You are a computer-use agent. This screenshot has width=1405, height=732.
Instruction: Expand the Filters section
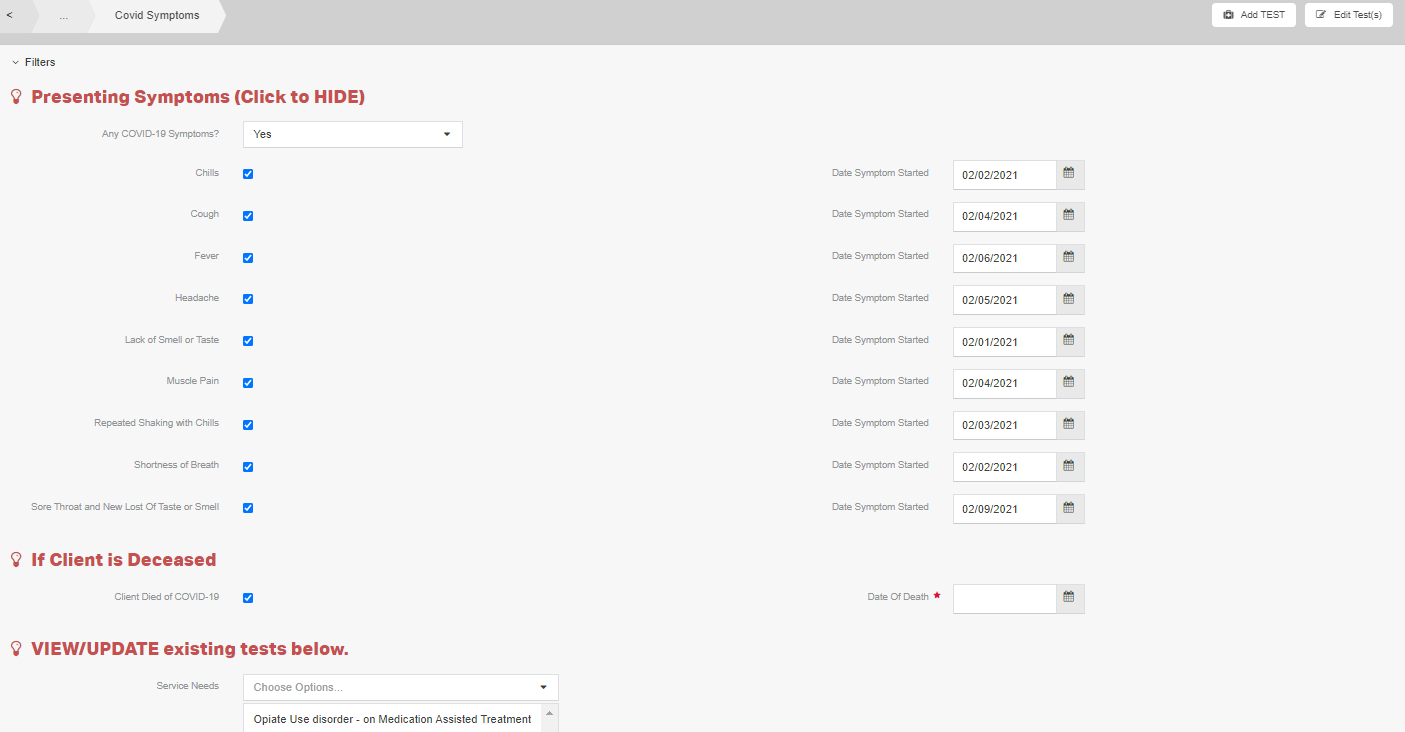34,62
